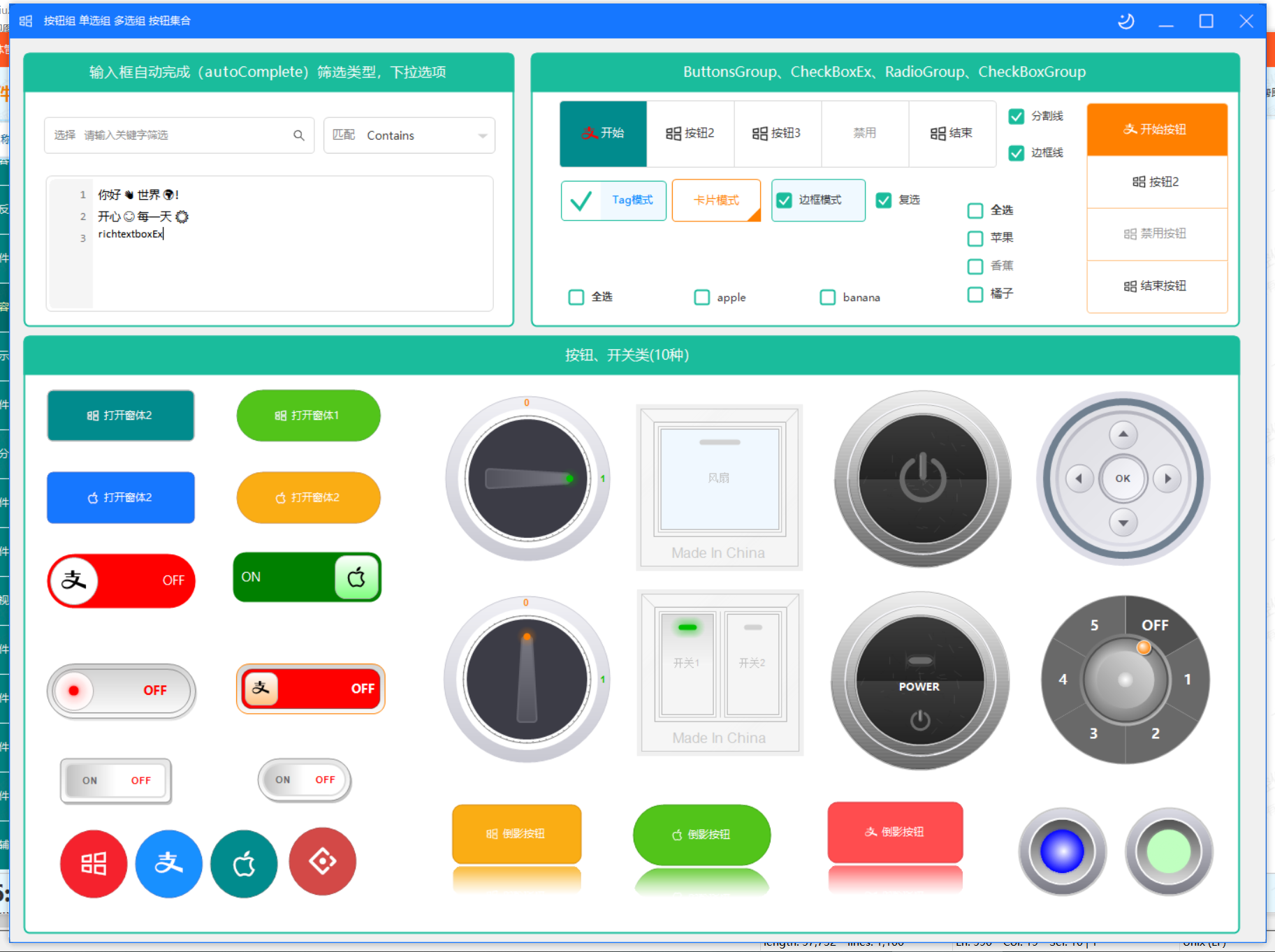Click the light green round indicator button
The width and height of the screenshot is (1275, 952).
tap(1169, 851)
